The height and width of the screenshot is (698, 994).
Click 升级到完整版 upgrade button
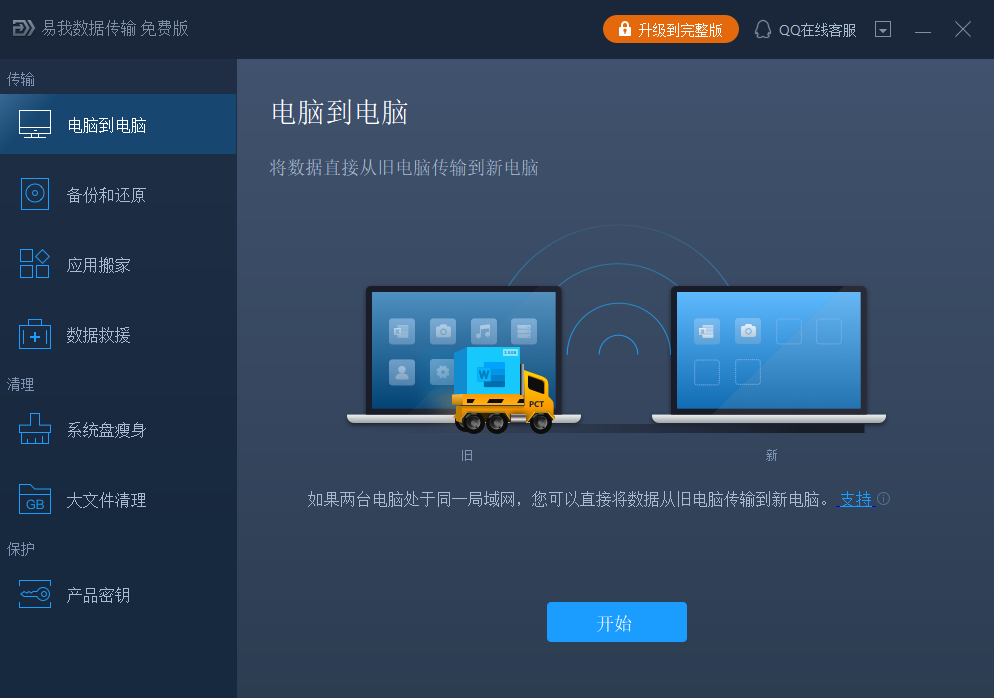(x=671, y=29)
